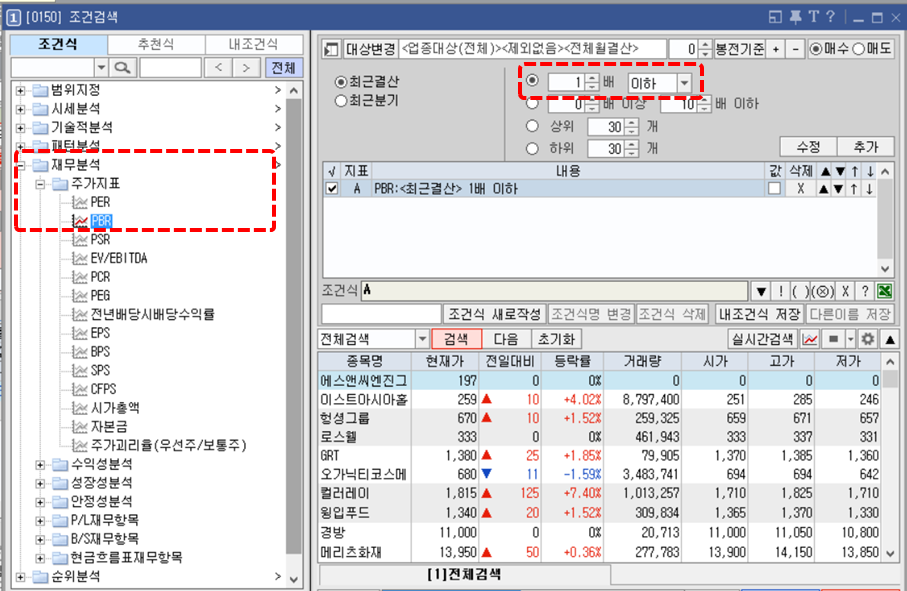Click the T font icon in title bar
Screen dimensions: 907x591
click(813, 17)
